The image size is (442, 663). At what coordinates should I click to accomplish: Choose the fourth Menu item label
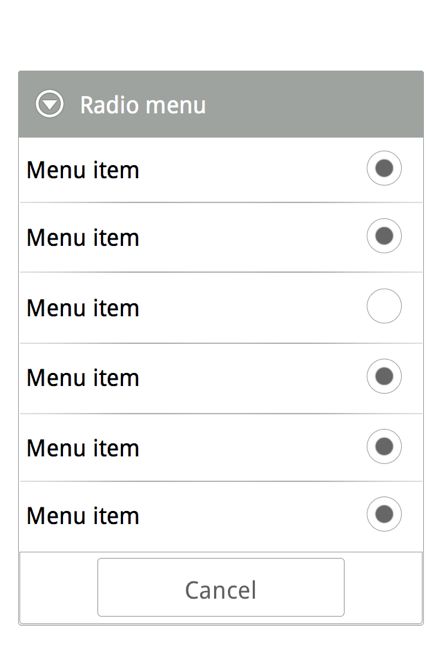[83, 378]
